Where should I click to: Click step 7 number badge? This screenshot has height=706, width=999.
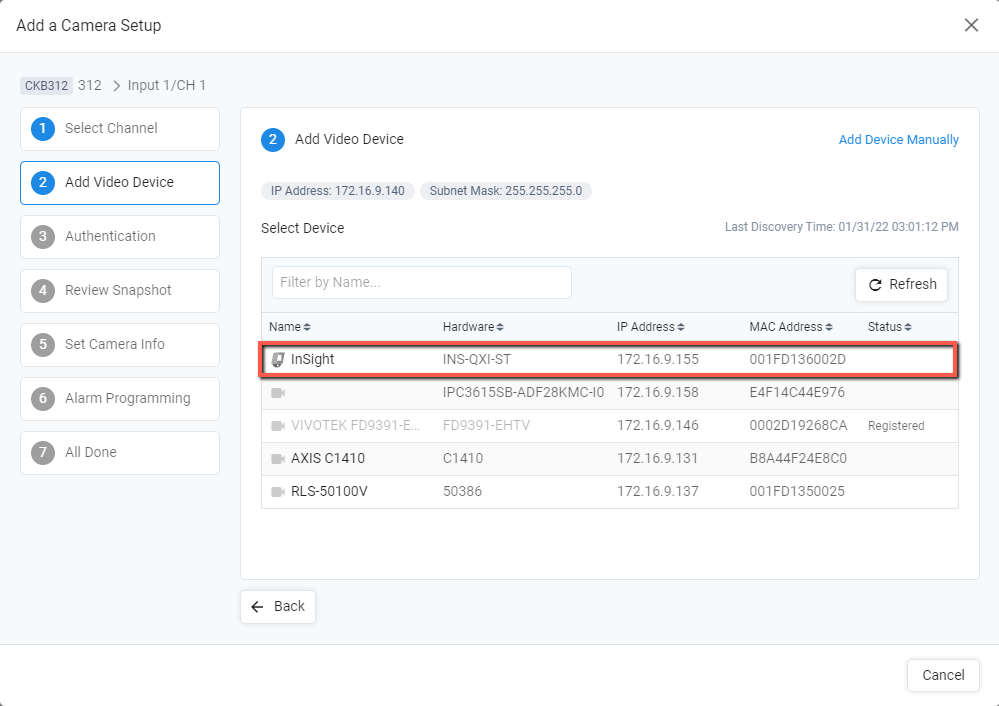(x=43, y=453)
